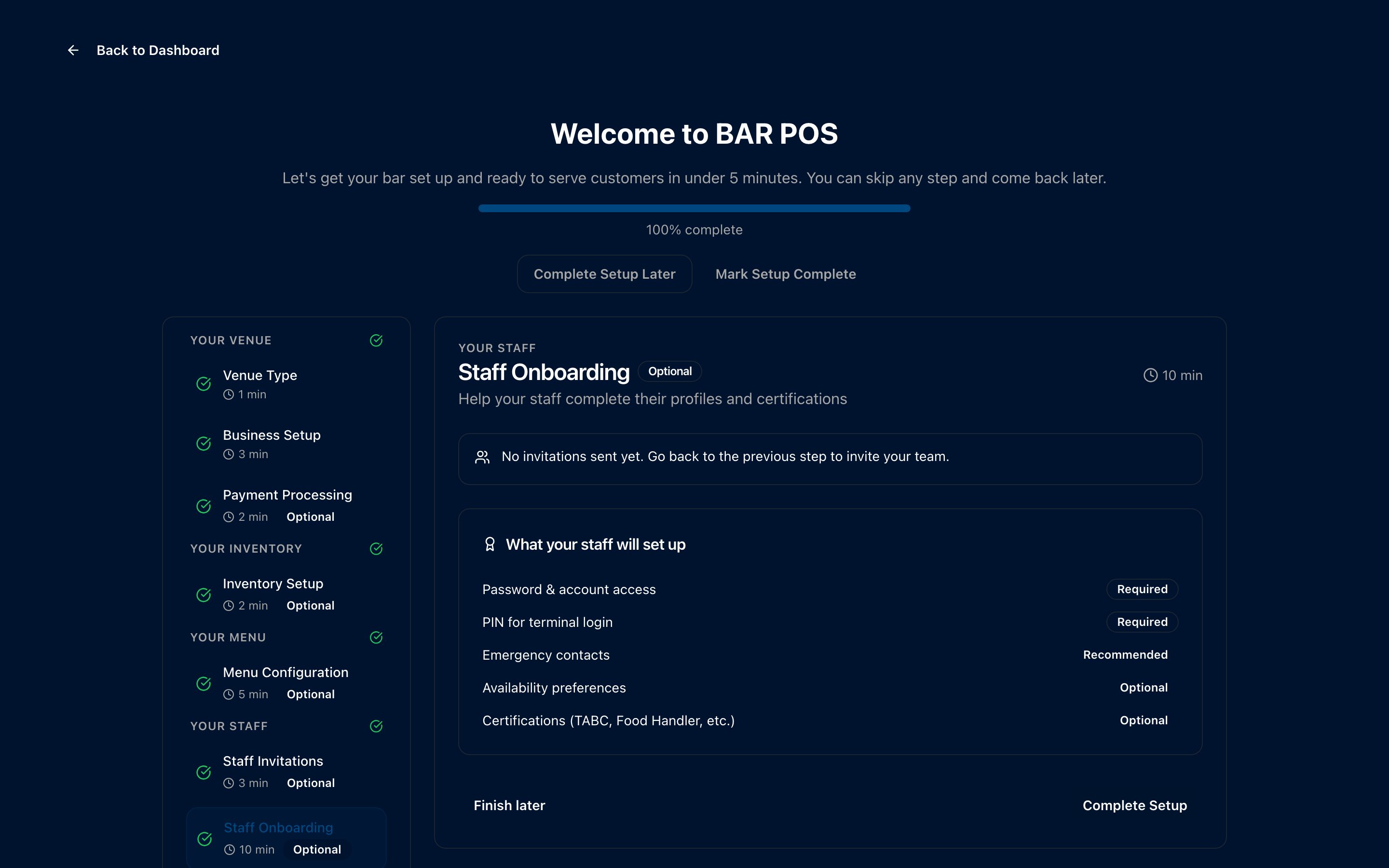Click the 'No invitations sent yet' notice
This screenshot has height=868, width=1389.
point(830,459)
